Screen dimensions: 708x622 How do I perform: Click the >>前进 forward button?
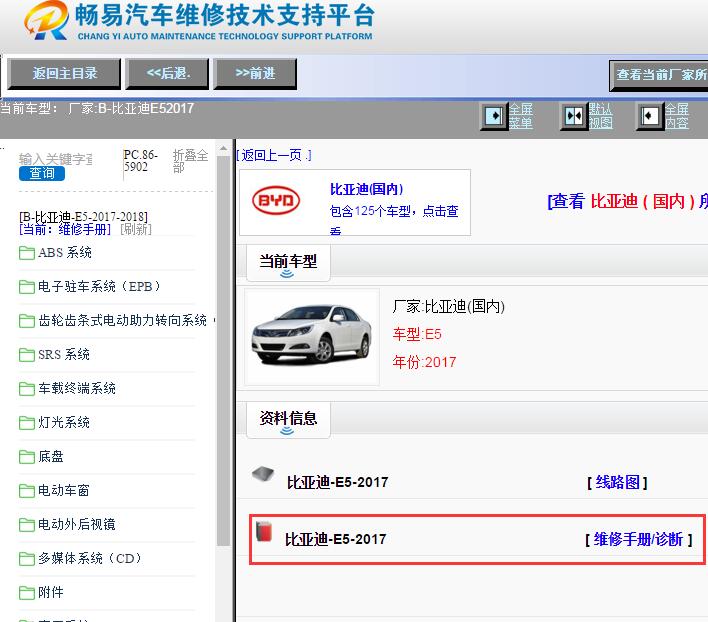[255, 74]
